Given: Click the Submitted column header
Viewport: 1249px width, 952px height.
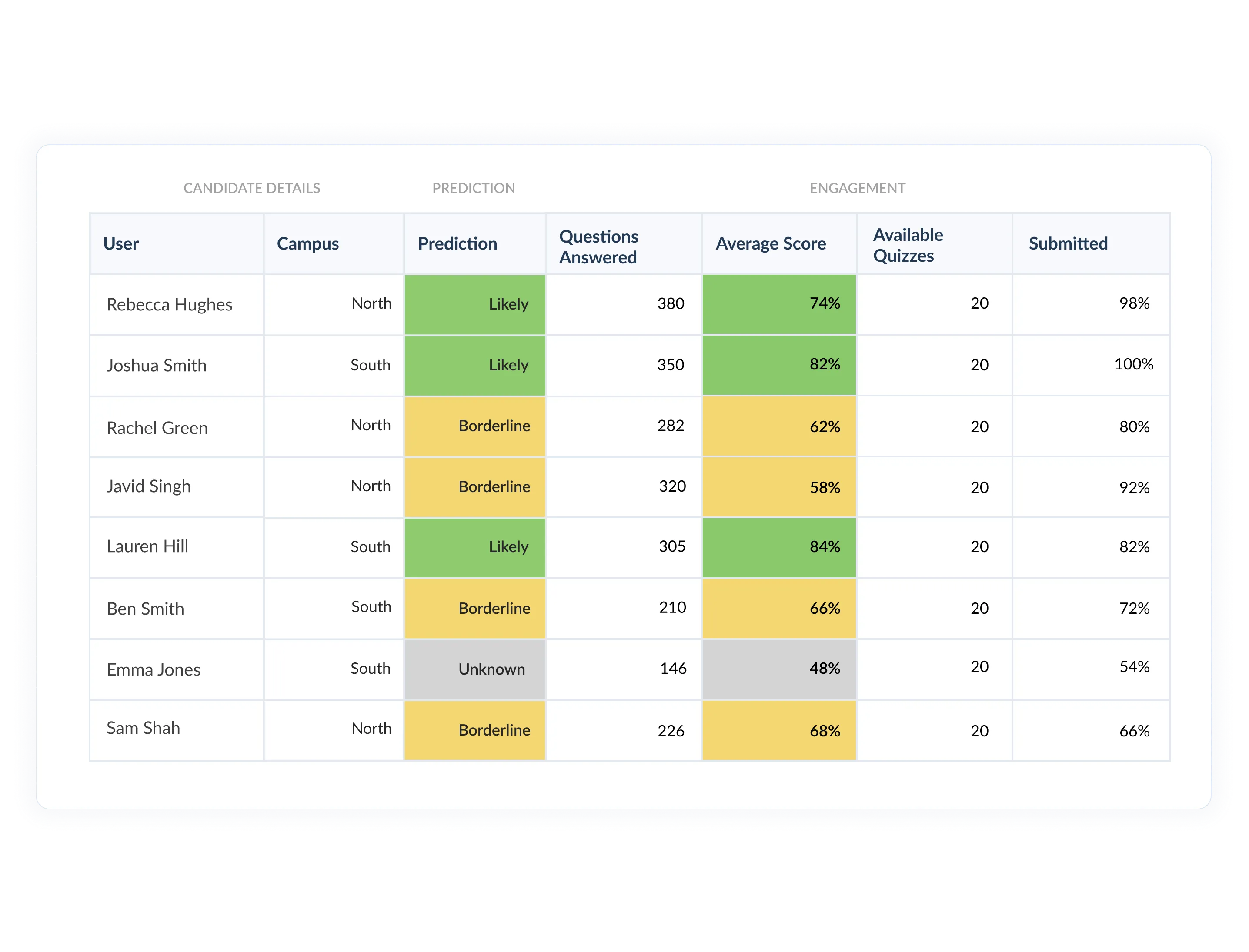Looking at the screenshot, I should coord(1068,244).
